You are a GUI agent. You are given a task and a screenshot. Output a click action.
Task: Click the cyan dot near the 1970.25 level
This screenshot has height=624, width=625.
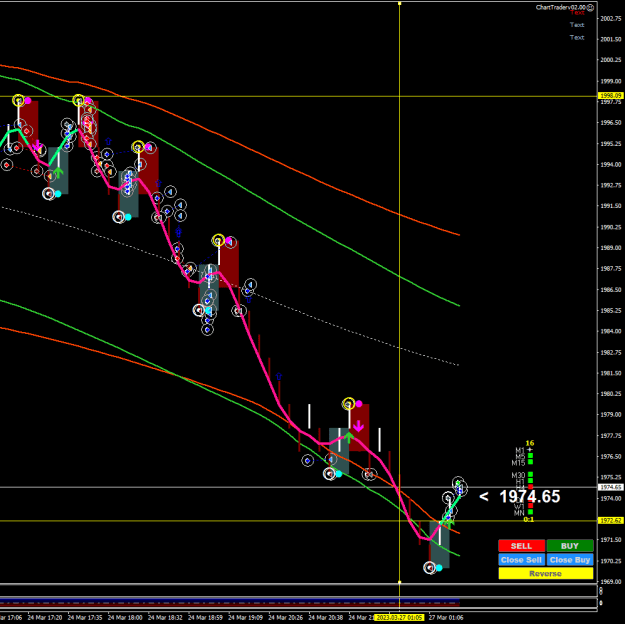(x=439, y=568)
